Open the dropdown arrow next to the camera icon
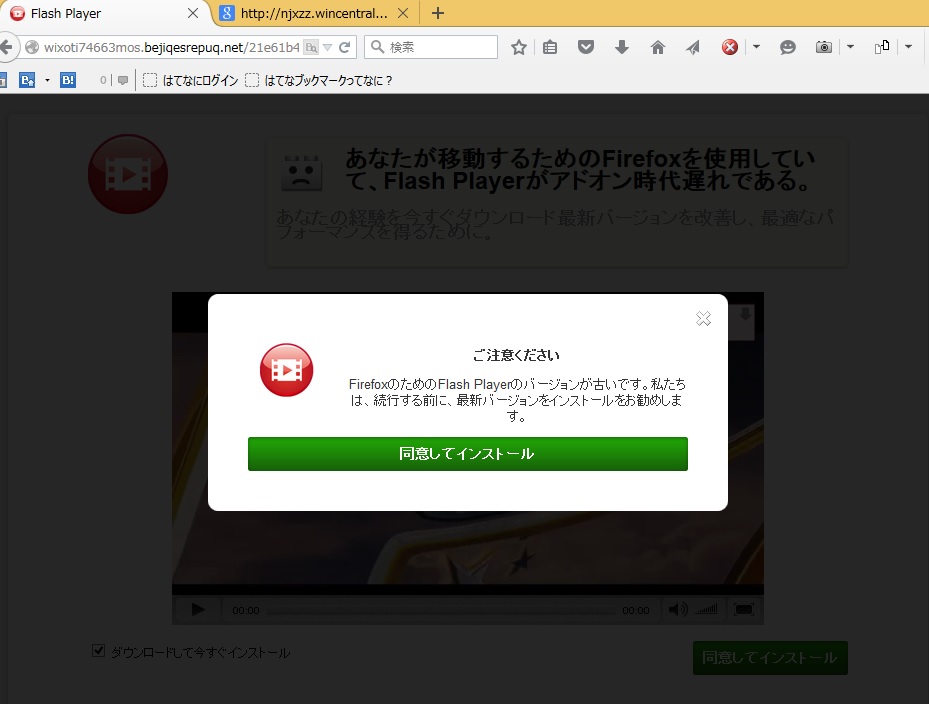This screenshot has height=704, width=929. coord(850,46)
